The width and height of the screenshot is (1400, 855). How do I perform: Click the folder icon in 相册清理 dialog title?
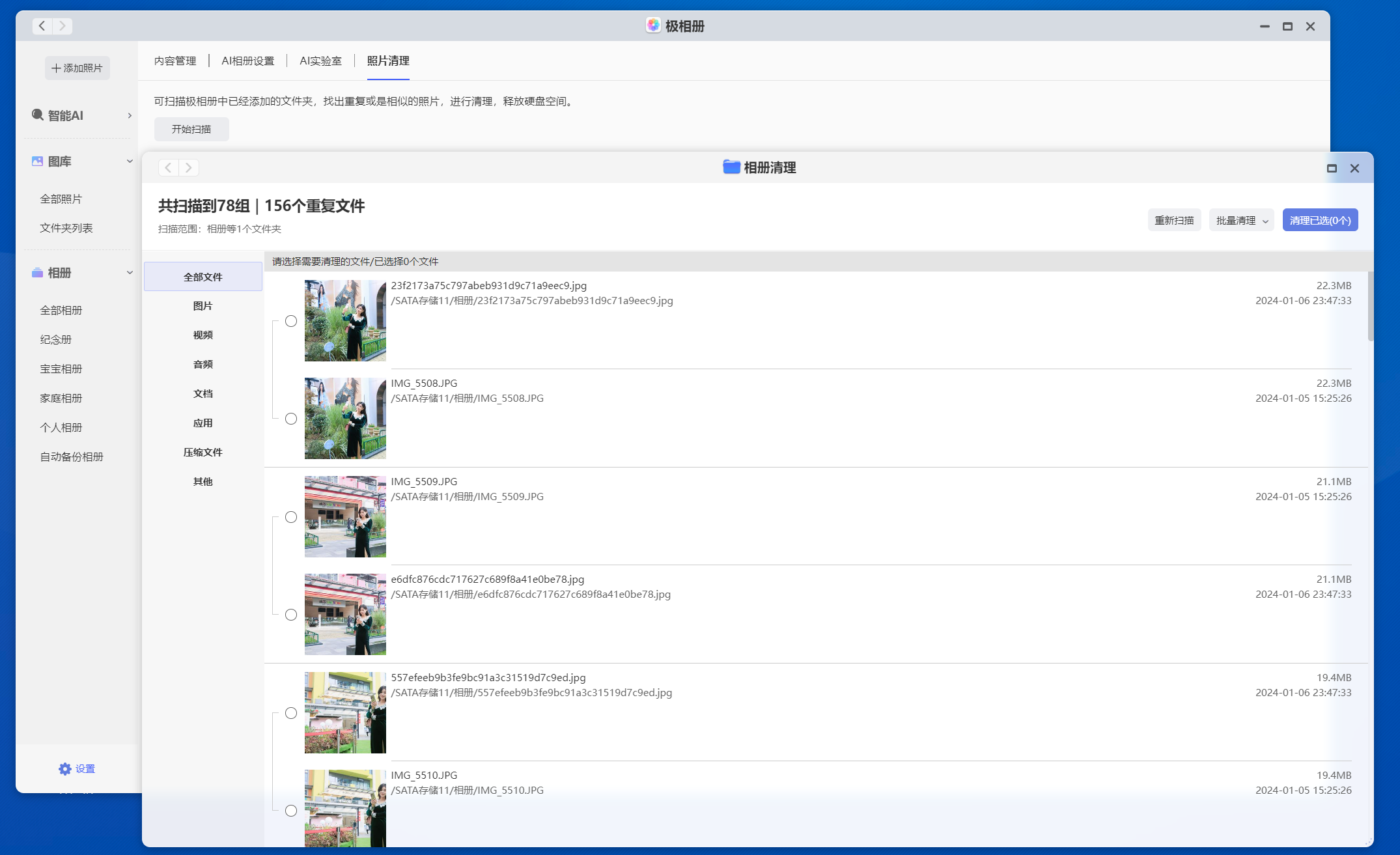tap(731, 167)
